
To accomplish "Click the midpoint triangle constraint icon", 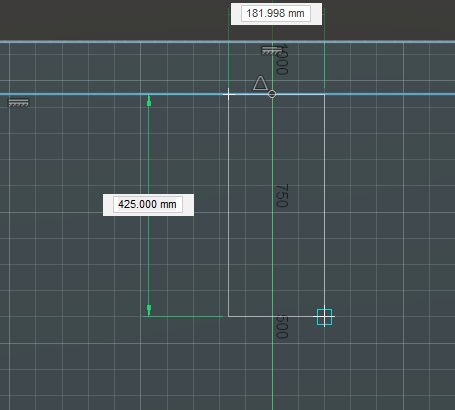I will [260, 83].
